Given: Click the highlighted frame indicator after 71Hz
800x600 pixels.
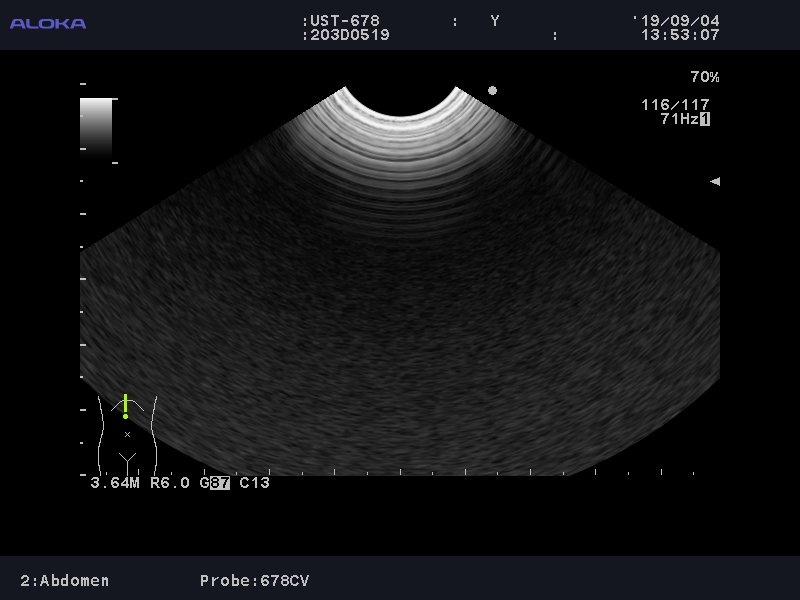Looking at the screenshot, I should (x=705, y=119).
